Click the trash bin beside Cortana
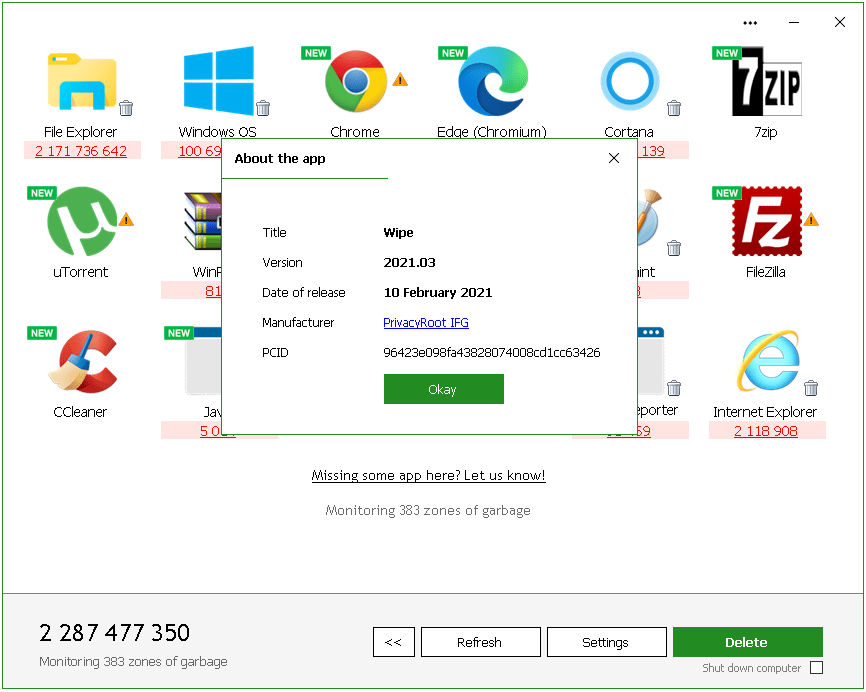 tap(674, 108)
